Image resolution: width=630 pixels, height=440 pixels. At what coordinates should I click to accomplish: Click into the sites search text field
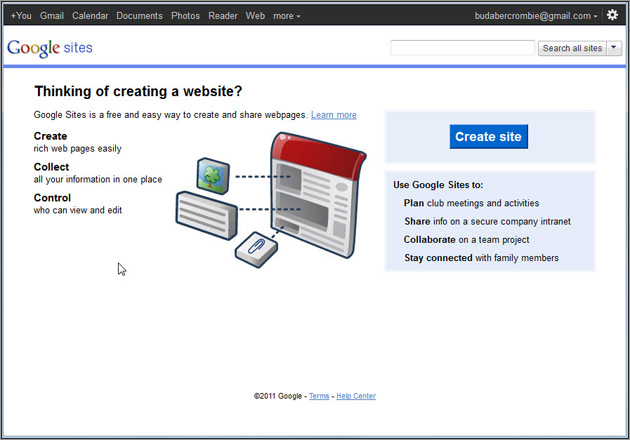[462, 48]
